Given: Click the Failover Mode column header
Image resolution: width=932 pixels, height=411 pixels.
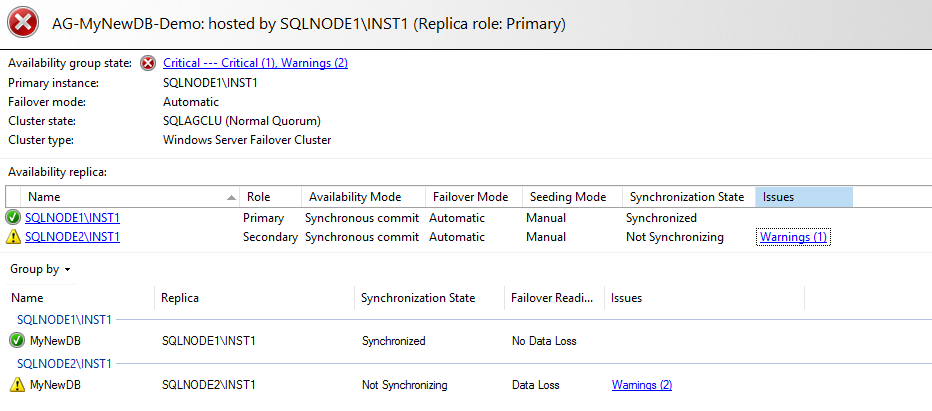Looking at the screenshot, I should 468,197.
